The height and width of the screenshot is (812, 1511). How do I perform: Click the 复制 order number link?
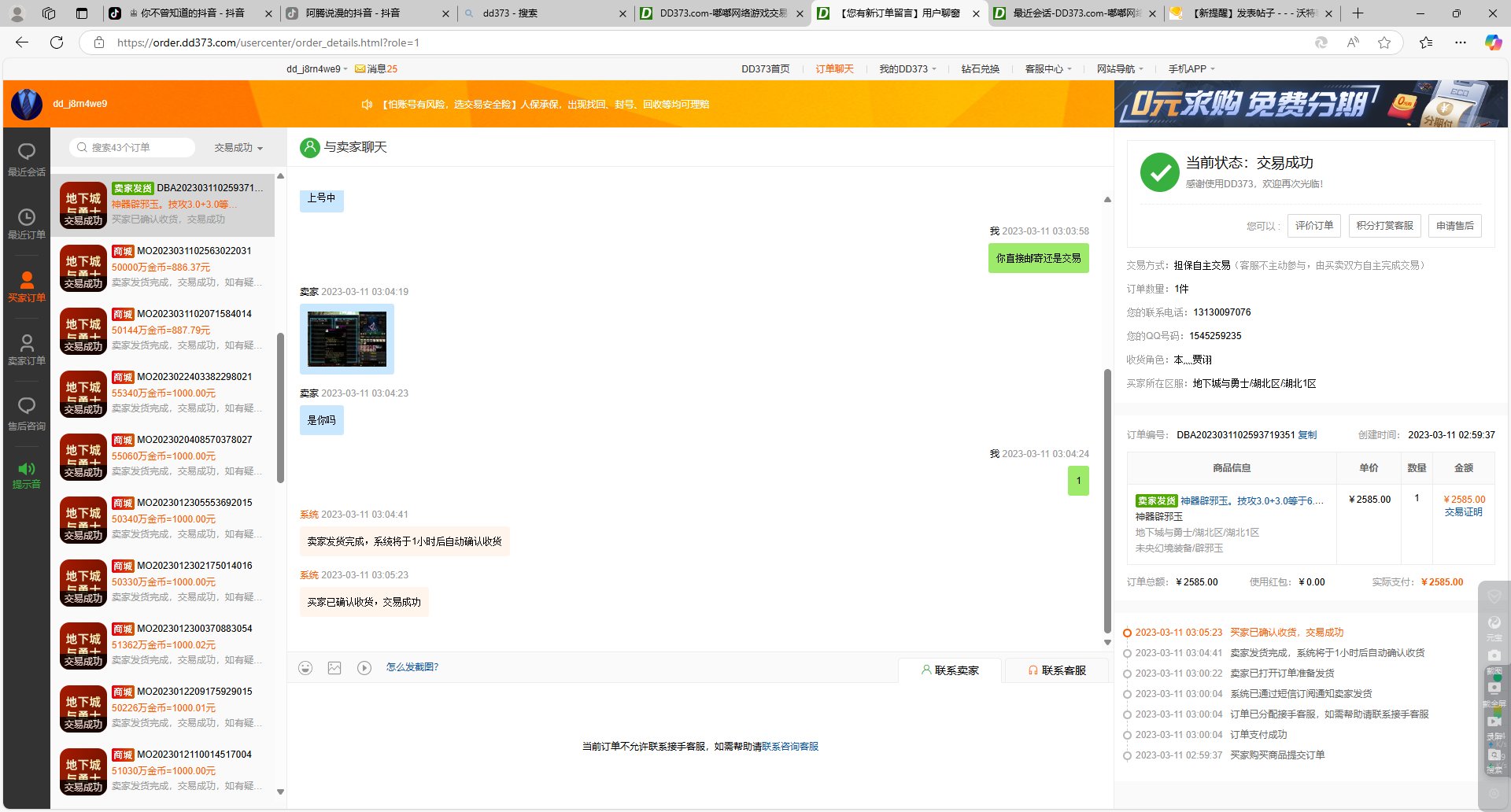click(x=1307, y=435)
